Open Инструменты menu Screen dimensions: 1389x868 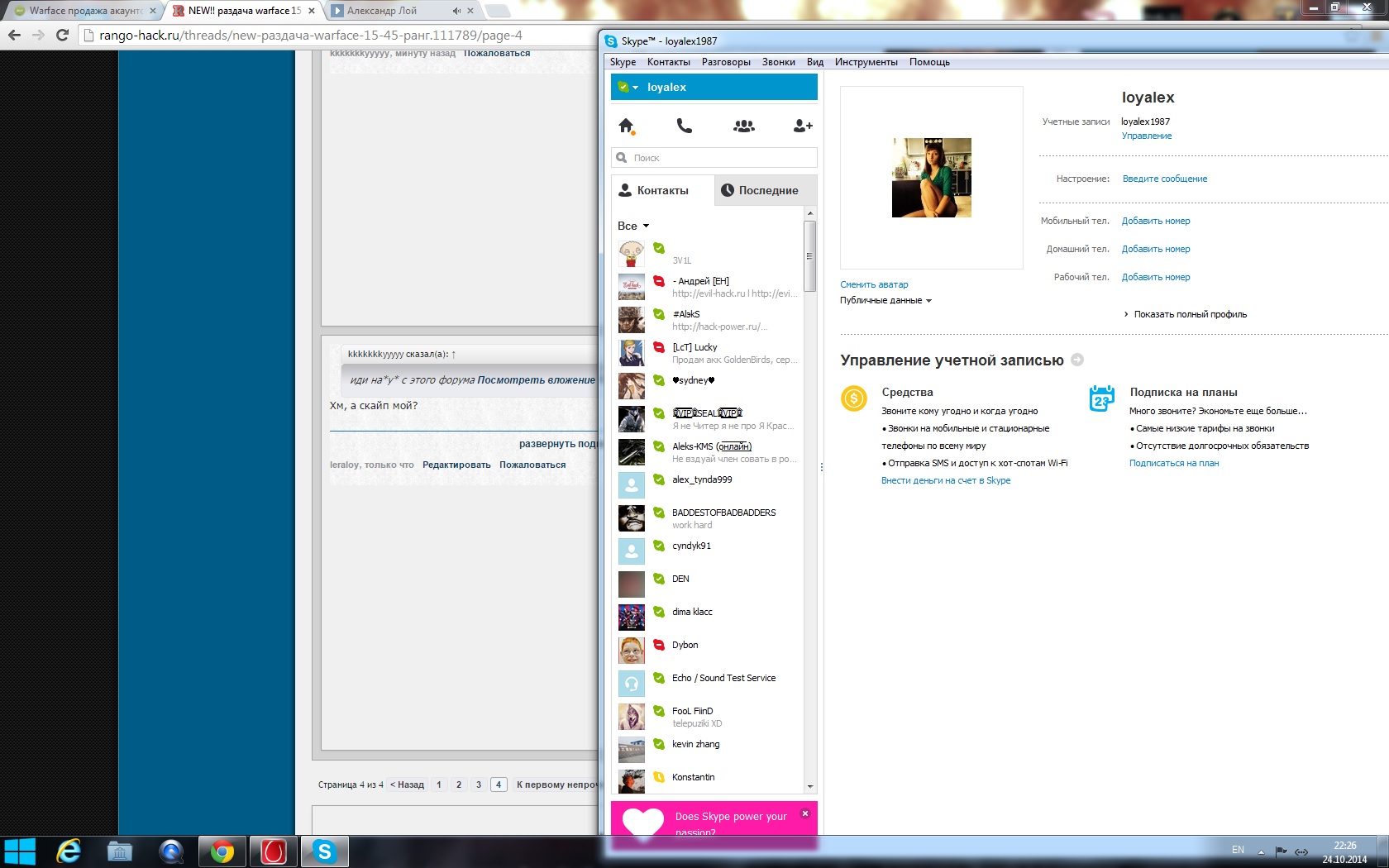(866, 62)
